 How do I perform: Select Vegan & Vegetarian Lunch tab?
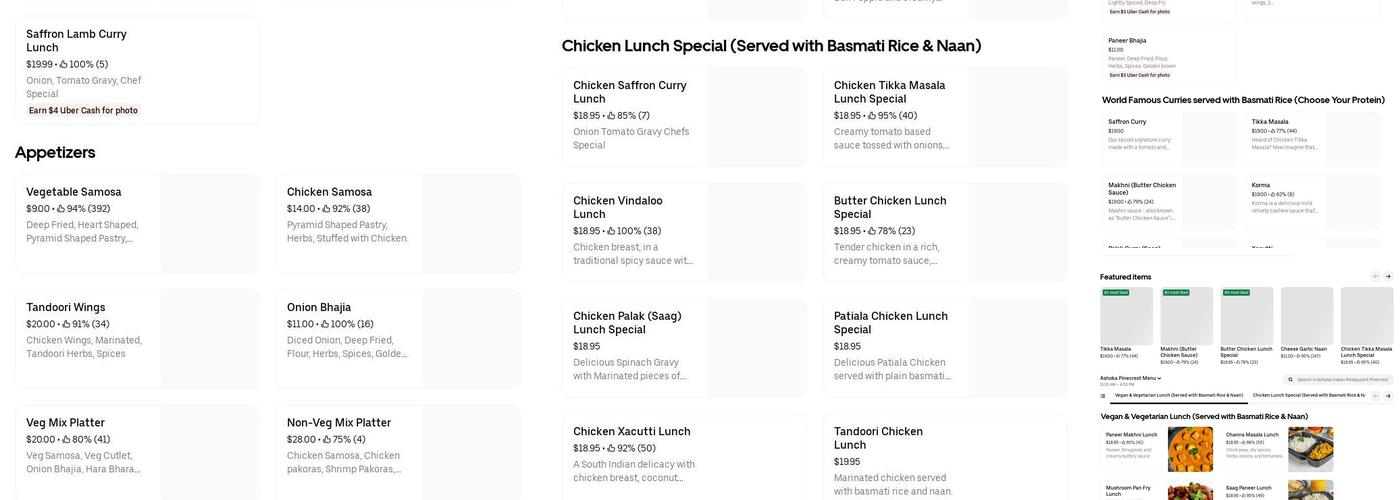(1178, 396)
